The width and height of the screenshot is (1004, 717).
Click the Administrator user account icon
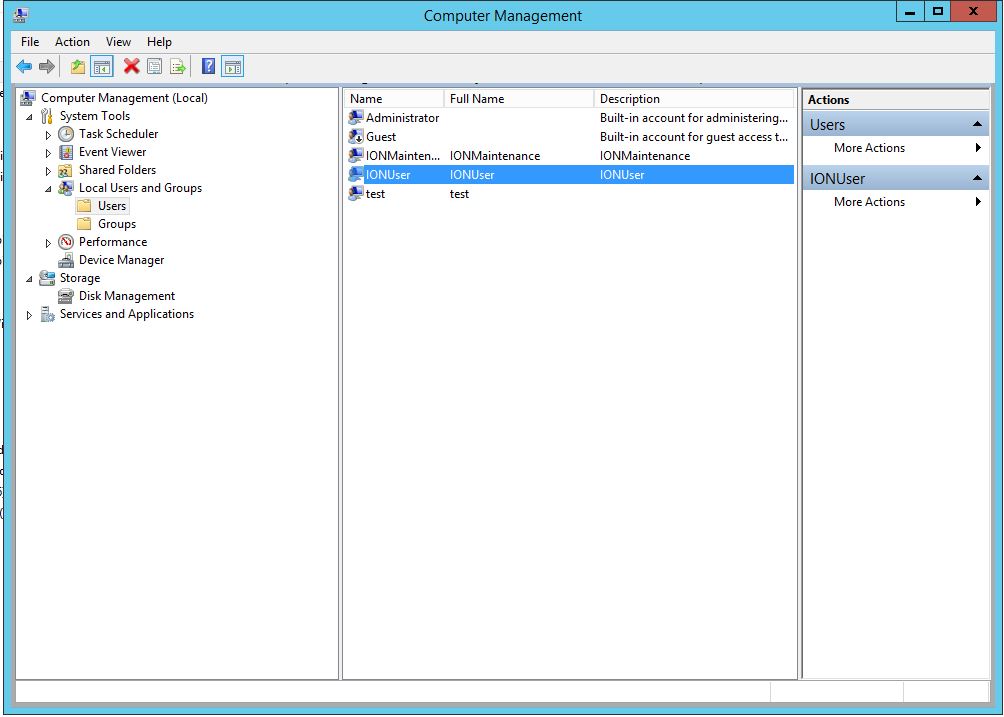355,118
